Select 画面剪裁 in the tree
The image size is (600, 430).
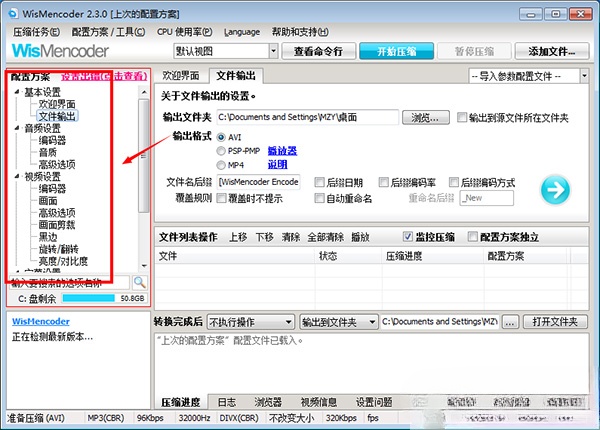coord(57,225)
